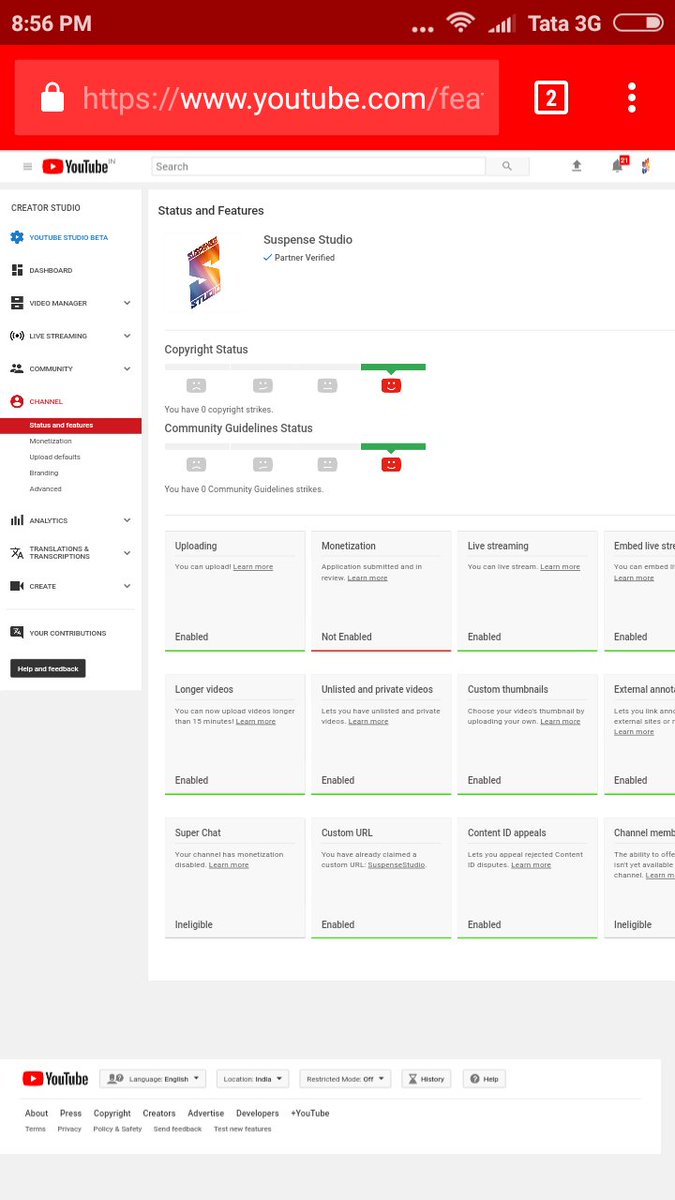Click the Send feedback footer link

tap(177, 1129)
